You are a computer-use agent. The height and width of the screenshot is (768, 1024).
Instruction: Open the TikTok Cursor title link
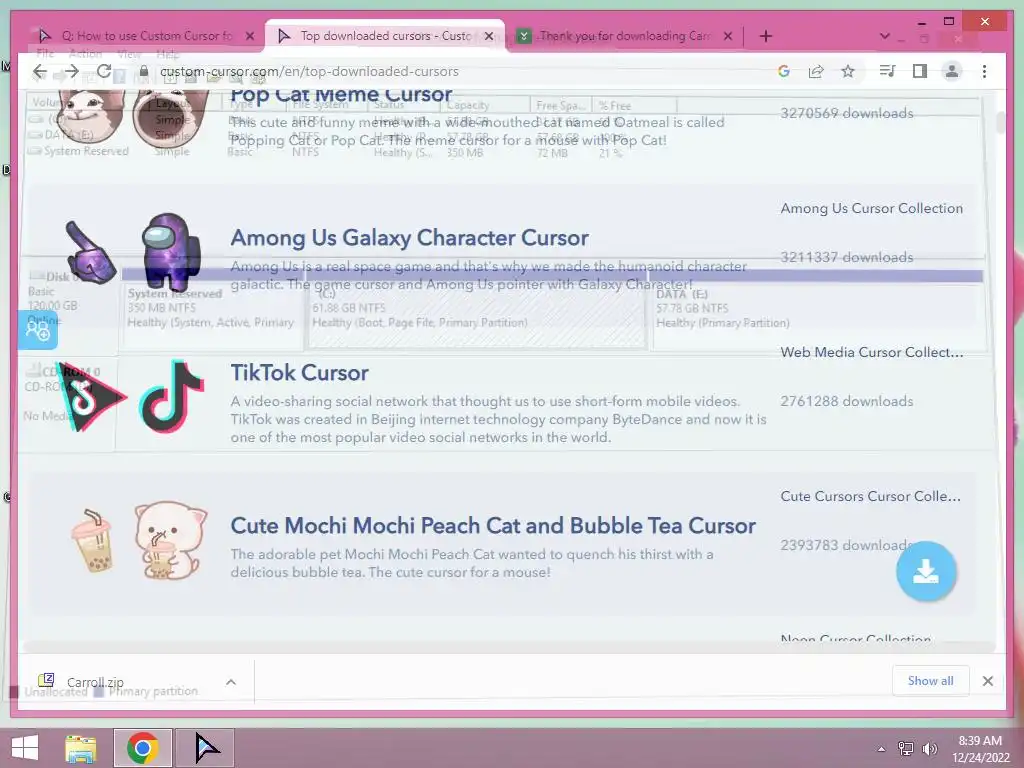(299, 372)
